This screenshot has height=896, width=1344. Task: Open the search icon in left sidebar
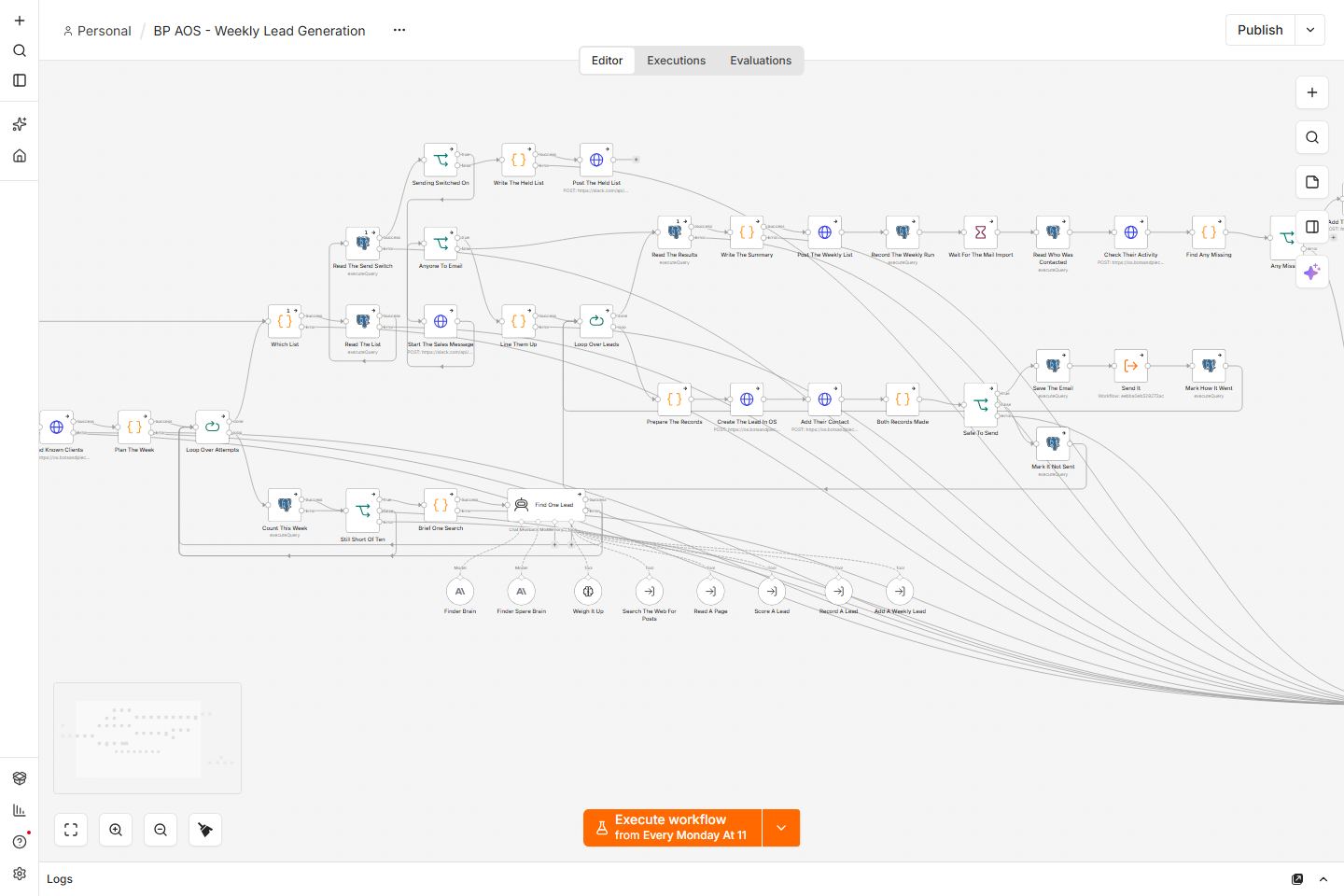pos(20,50)
